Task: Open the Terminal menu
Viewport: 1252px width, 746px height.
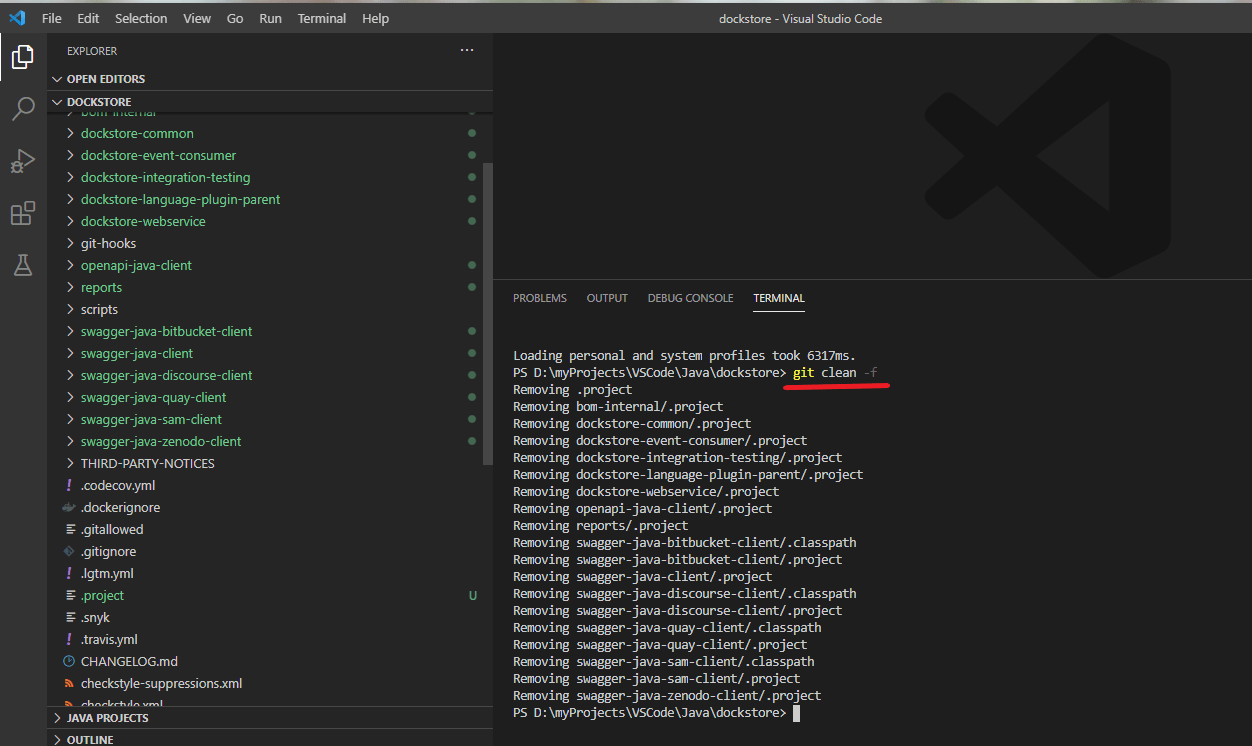Action: (x=322, y=18)
